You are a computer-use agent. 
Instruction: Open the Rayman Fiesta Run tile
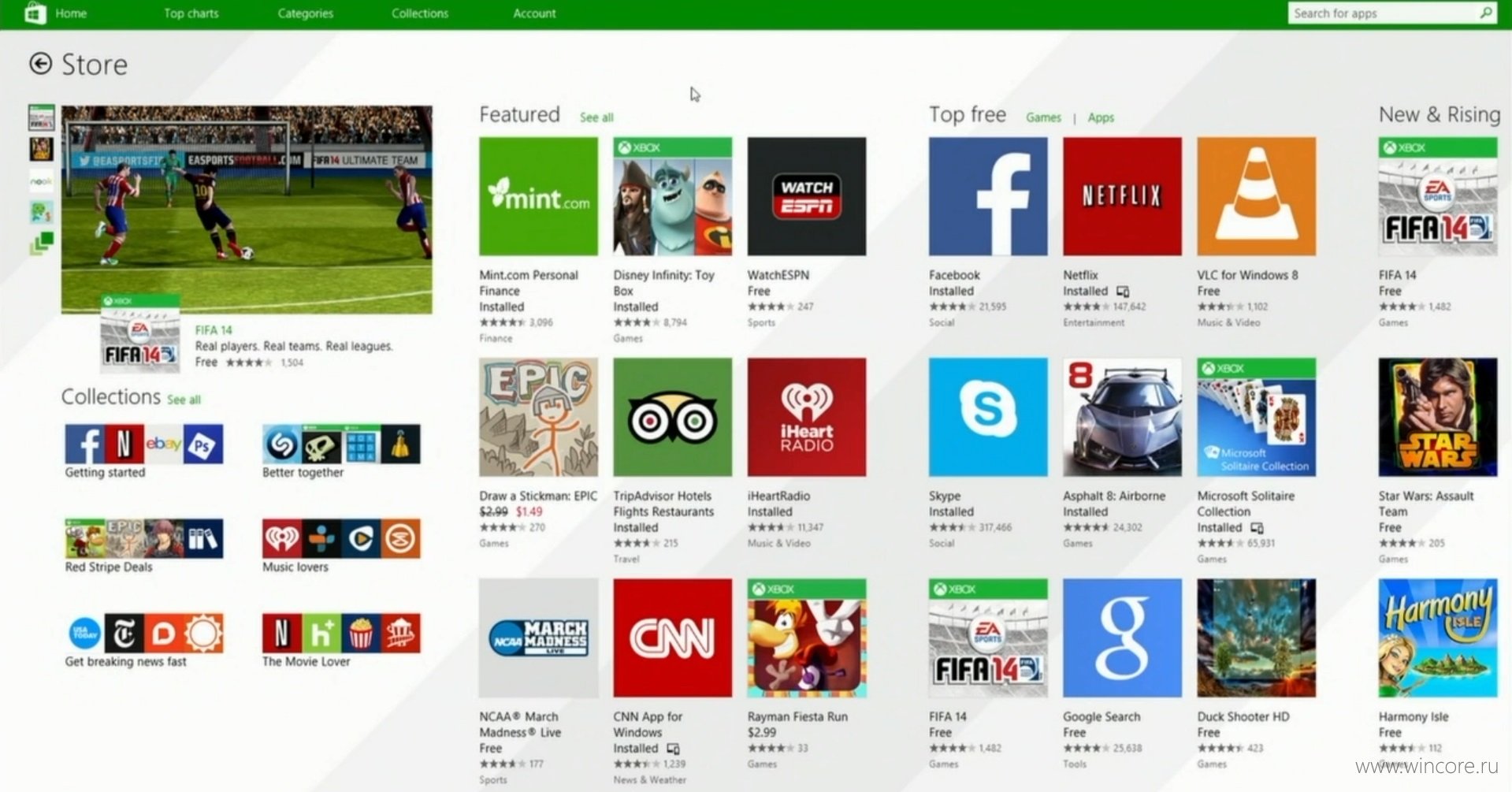[x=807, y=638]
